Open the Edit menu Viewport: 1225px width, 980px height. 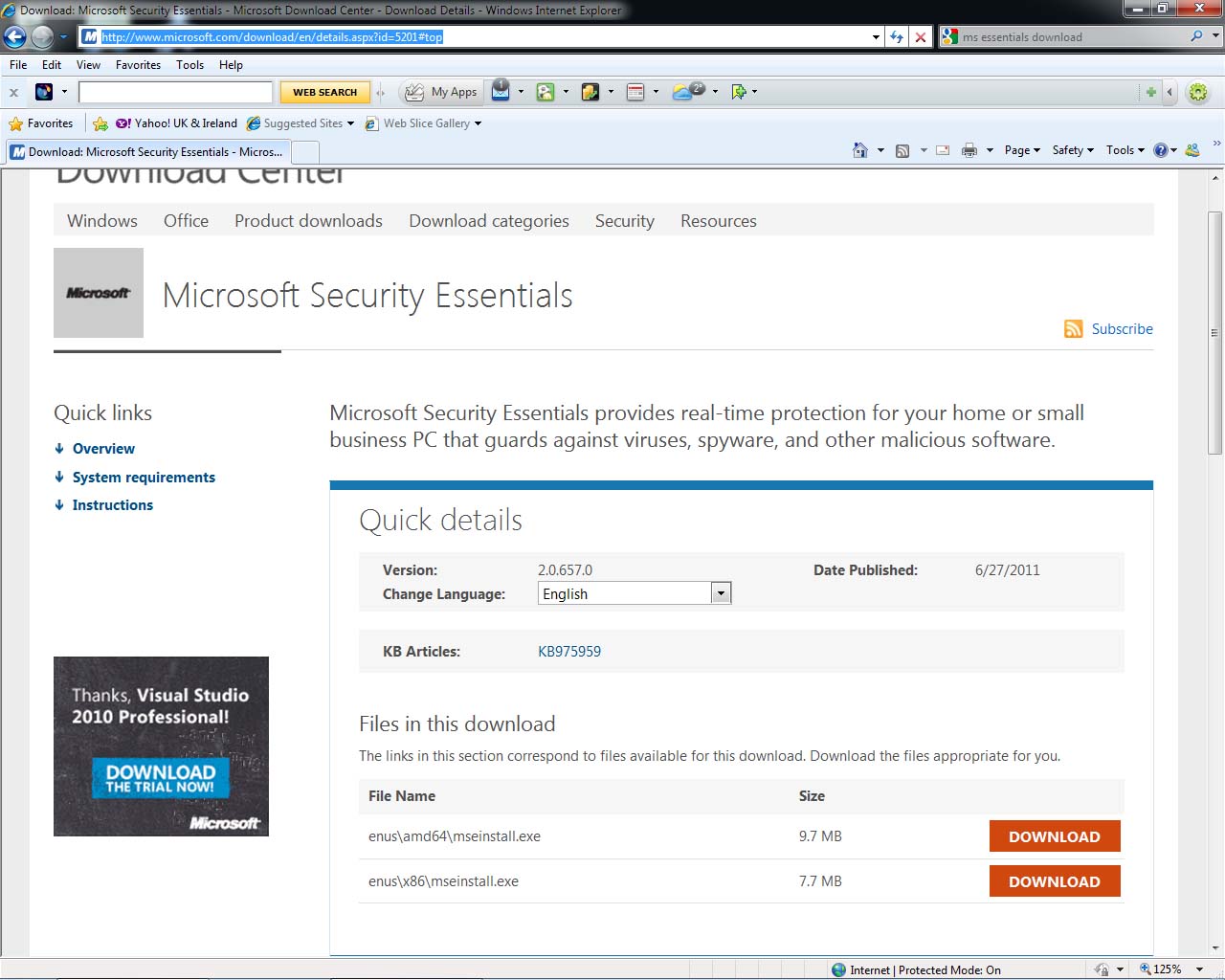coord(52,65)
